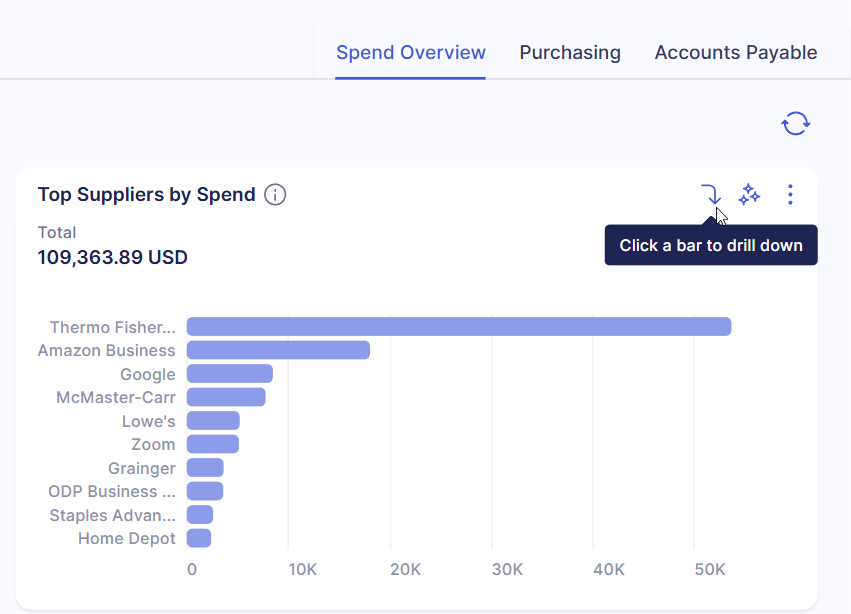Click the Thermo Fisher axis label
The height and width of the screenshot is (614, 851).
112,327
